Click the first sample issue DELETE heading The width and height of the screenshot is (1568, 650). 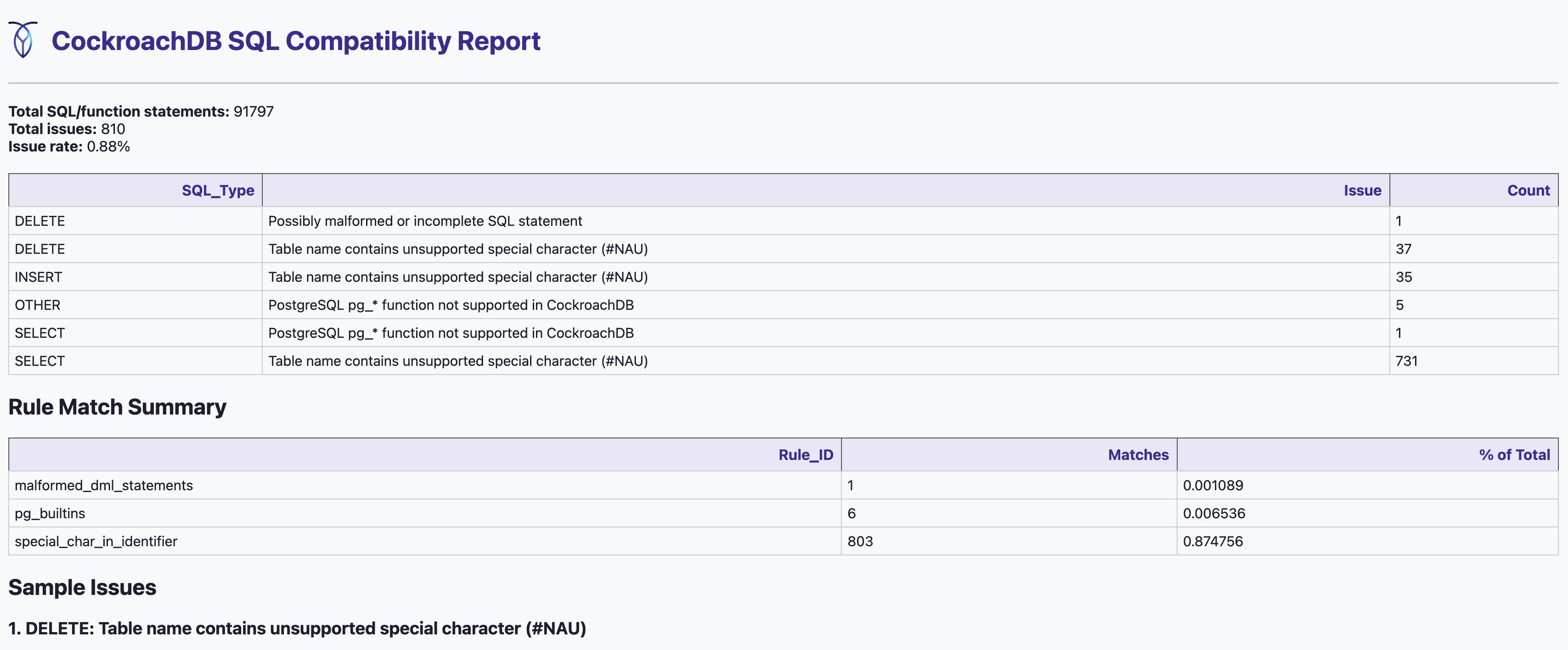[x=297, y=628]
